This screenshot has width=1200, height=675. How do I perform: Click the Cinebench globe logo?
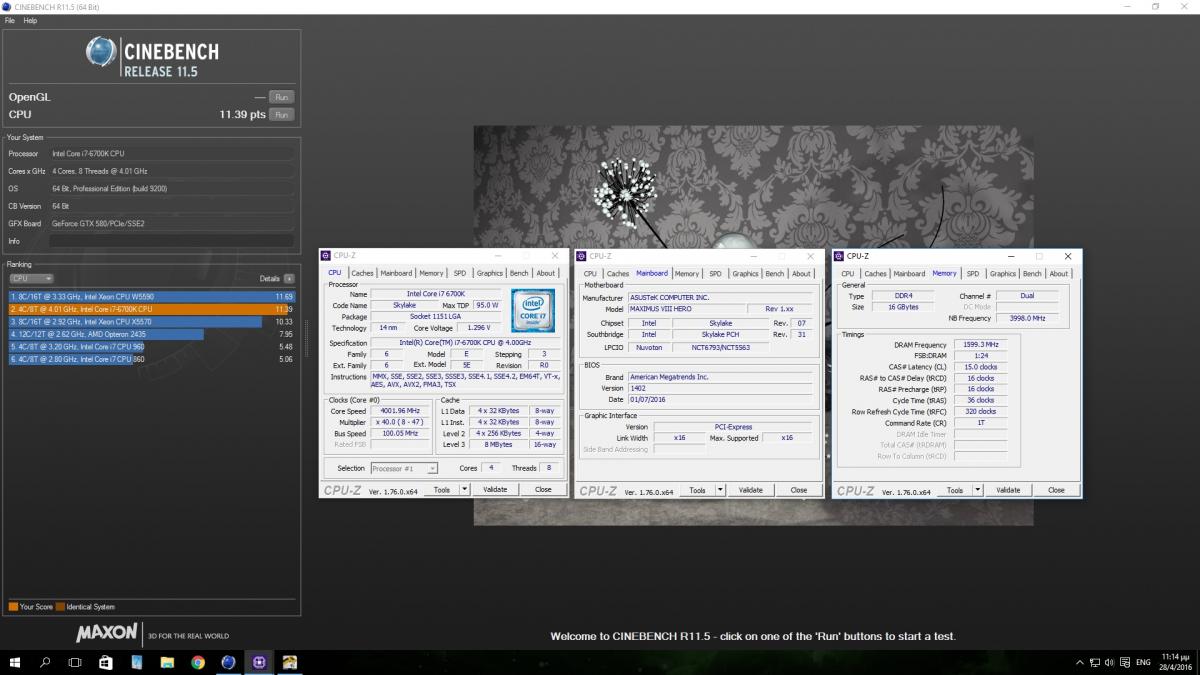coord(102,54)
